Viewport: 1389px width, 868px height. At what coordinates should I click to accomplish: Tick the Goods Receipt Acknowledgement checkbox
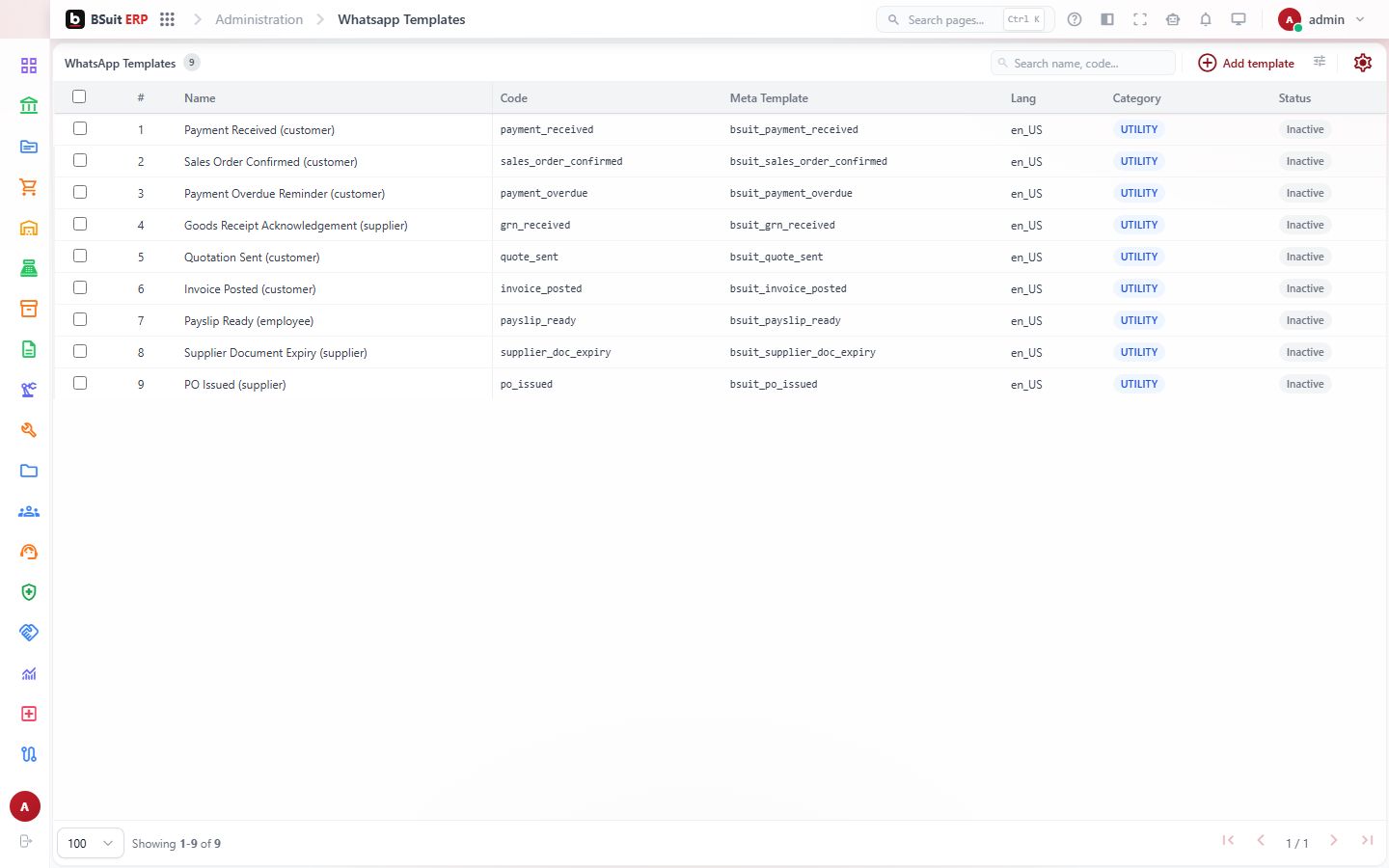80,224
